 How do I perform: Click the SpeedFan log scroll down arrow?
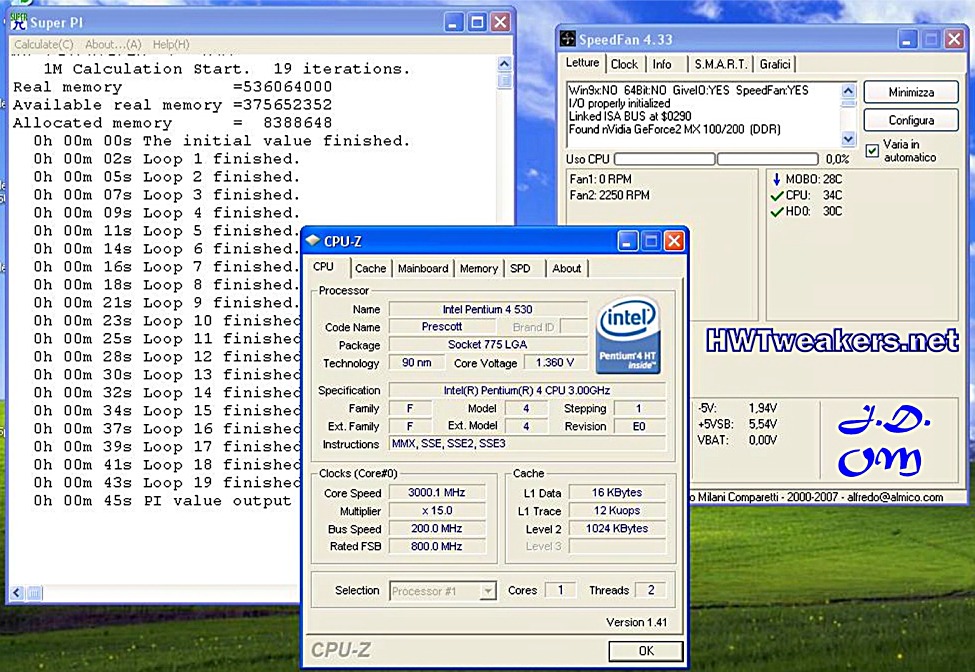pos(848,139)
